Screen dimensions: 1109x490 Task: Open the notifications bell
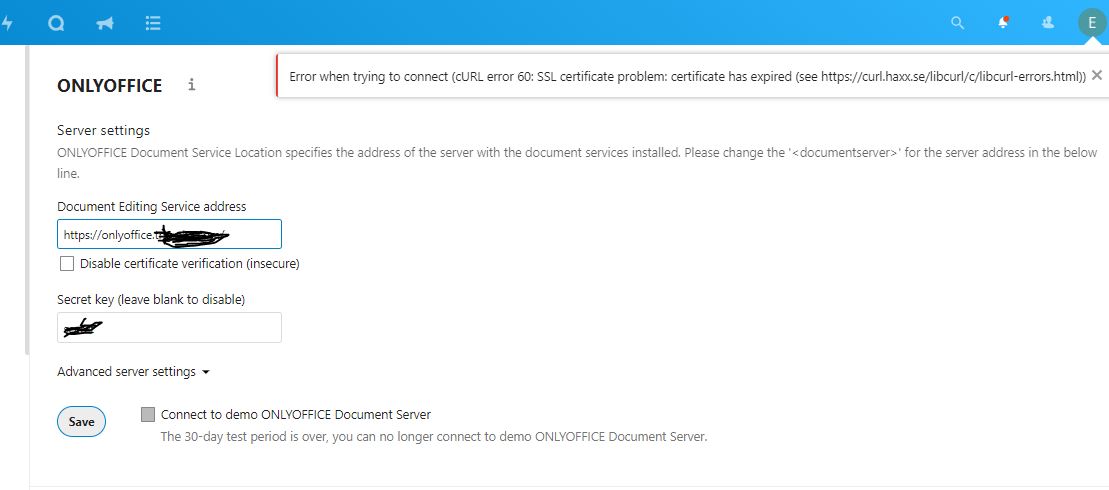[1003, 23]
